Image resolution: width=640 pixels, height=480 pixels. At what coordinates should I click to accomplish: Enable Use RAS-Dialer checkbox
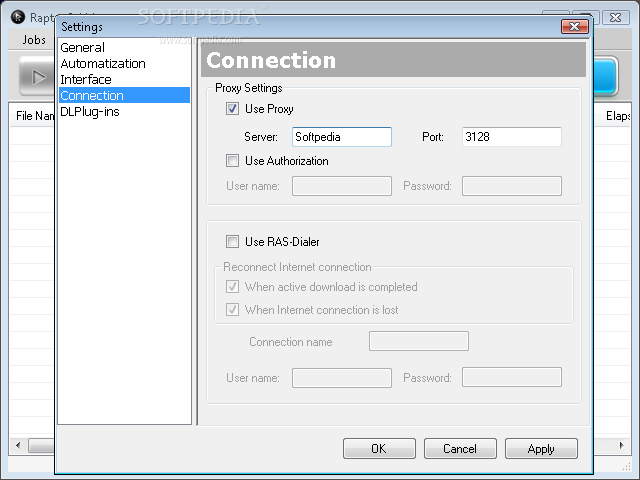click(232, 242)
